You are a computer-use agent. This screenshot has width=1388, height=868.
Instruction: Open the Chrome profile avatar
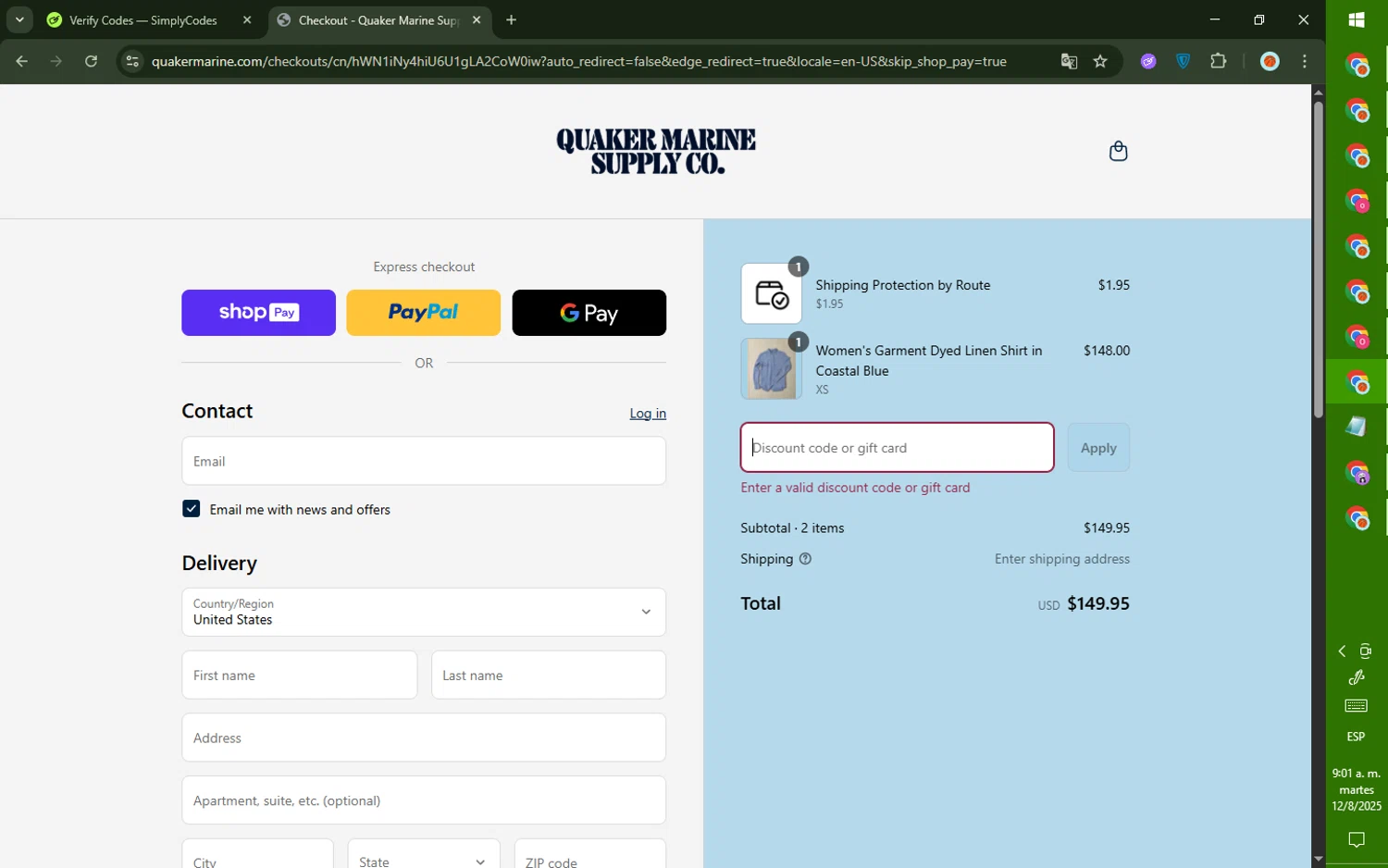[1270, 61]
